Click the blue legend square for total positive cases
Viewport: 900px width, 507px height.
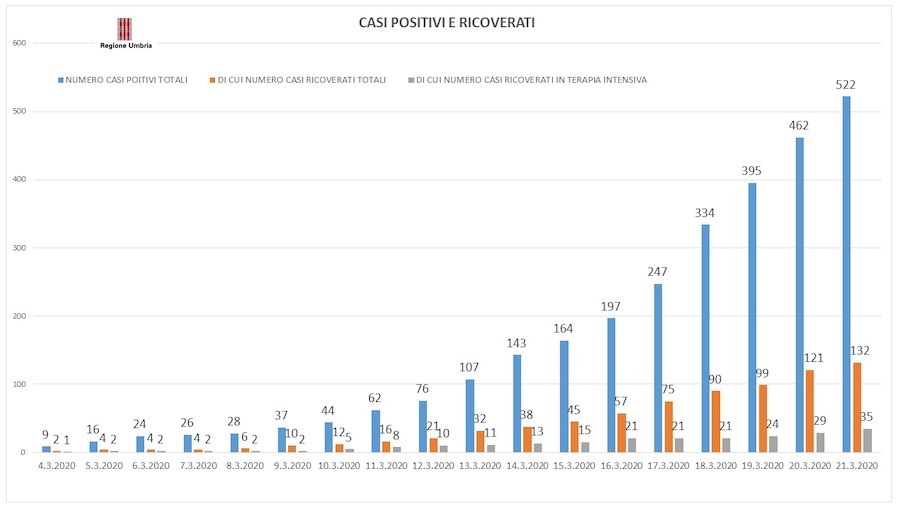(62, 79)
